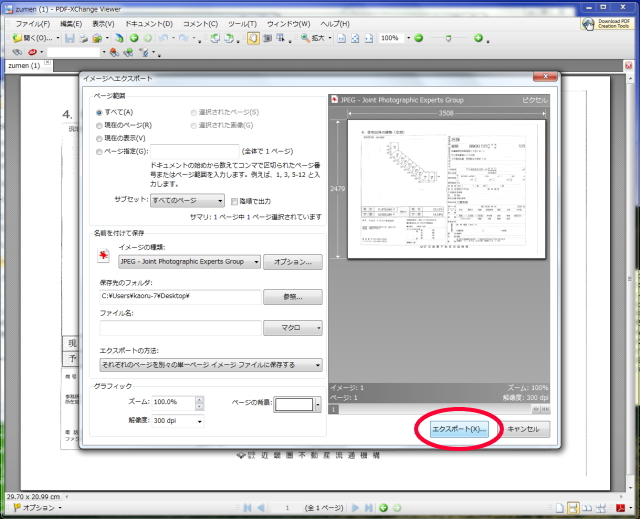
Task: Click the 参照... browse button
Action: [292, 297]
